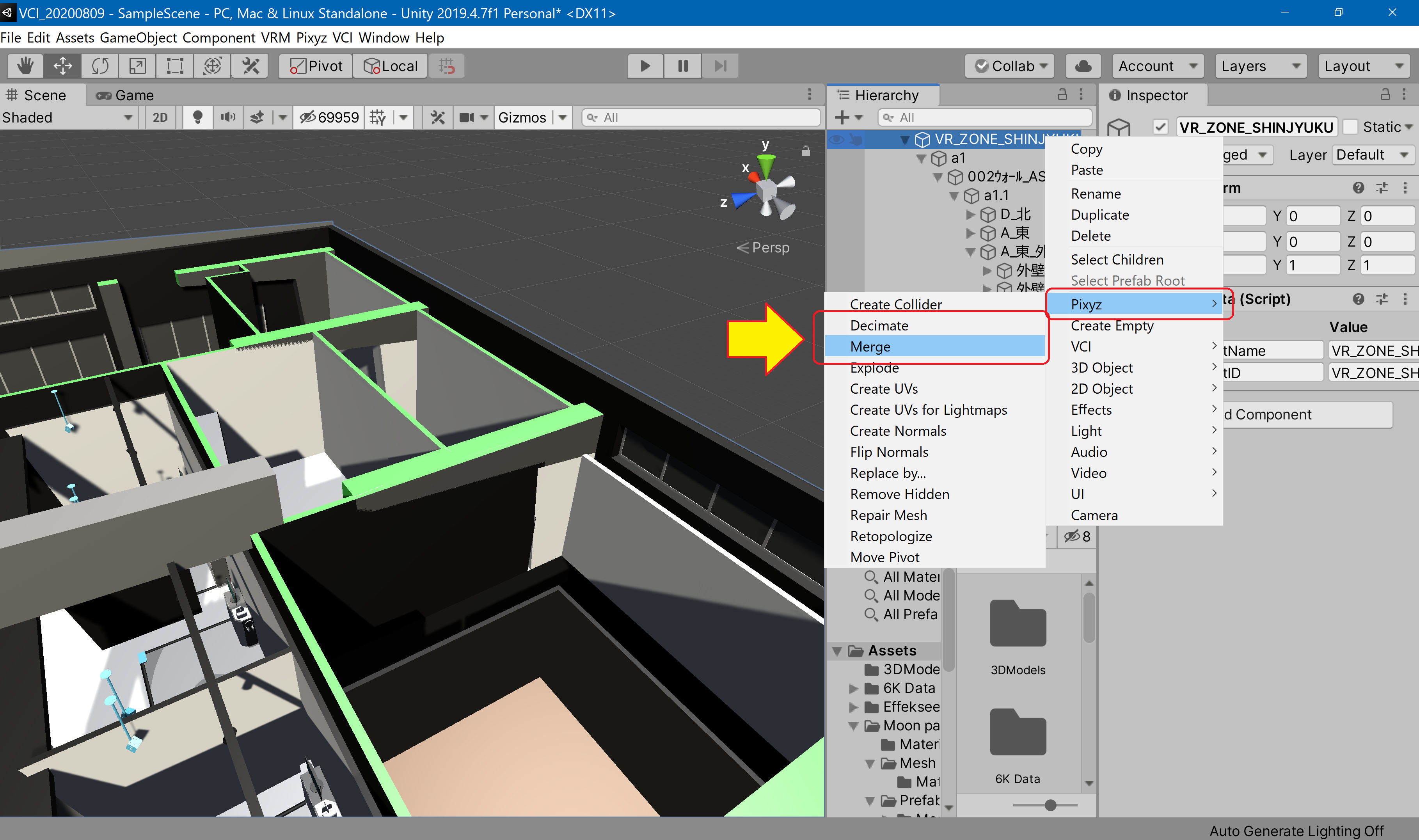
Task: Open the GameObject menu
Action: click(138, 37)
